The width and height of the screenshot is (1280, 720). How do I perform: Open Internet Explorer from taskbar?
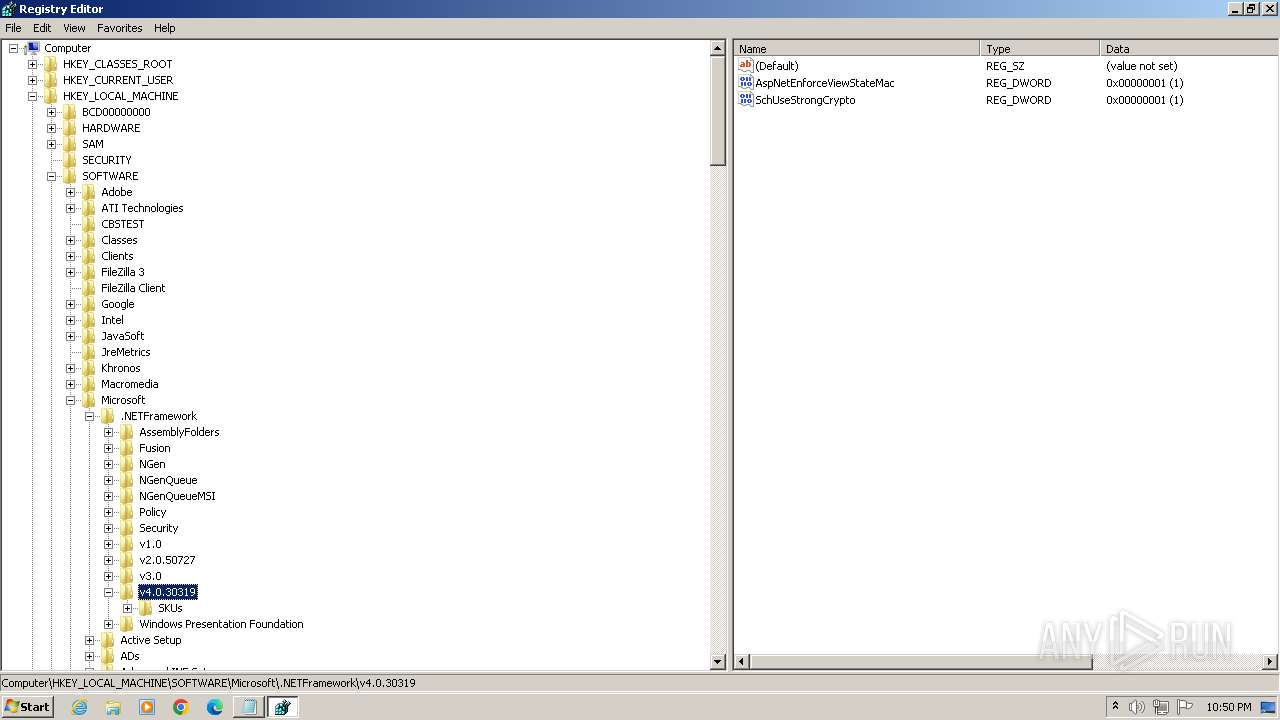80,707
